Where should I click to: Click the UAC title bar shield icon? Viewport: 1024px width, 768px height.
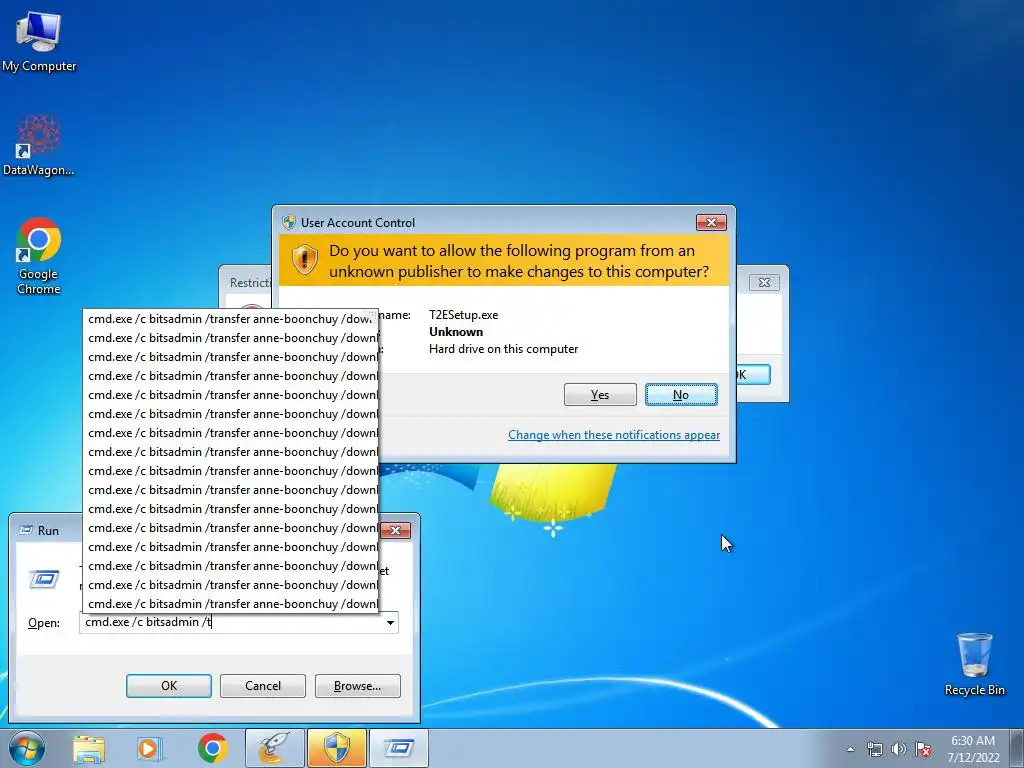pyautogui.click(x=289, y=222)
